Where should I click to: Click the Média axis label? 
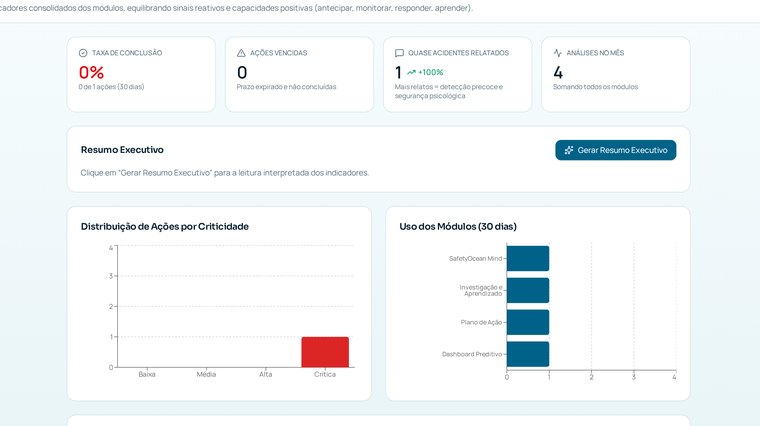pos(206,374)
